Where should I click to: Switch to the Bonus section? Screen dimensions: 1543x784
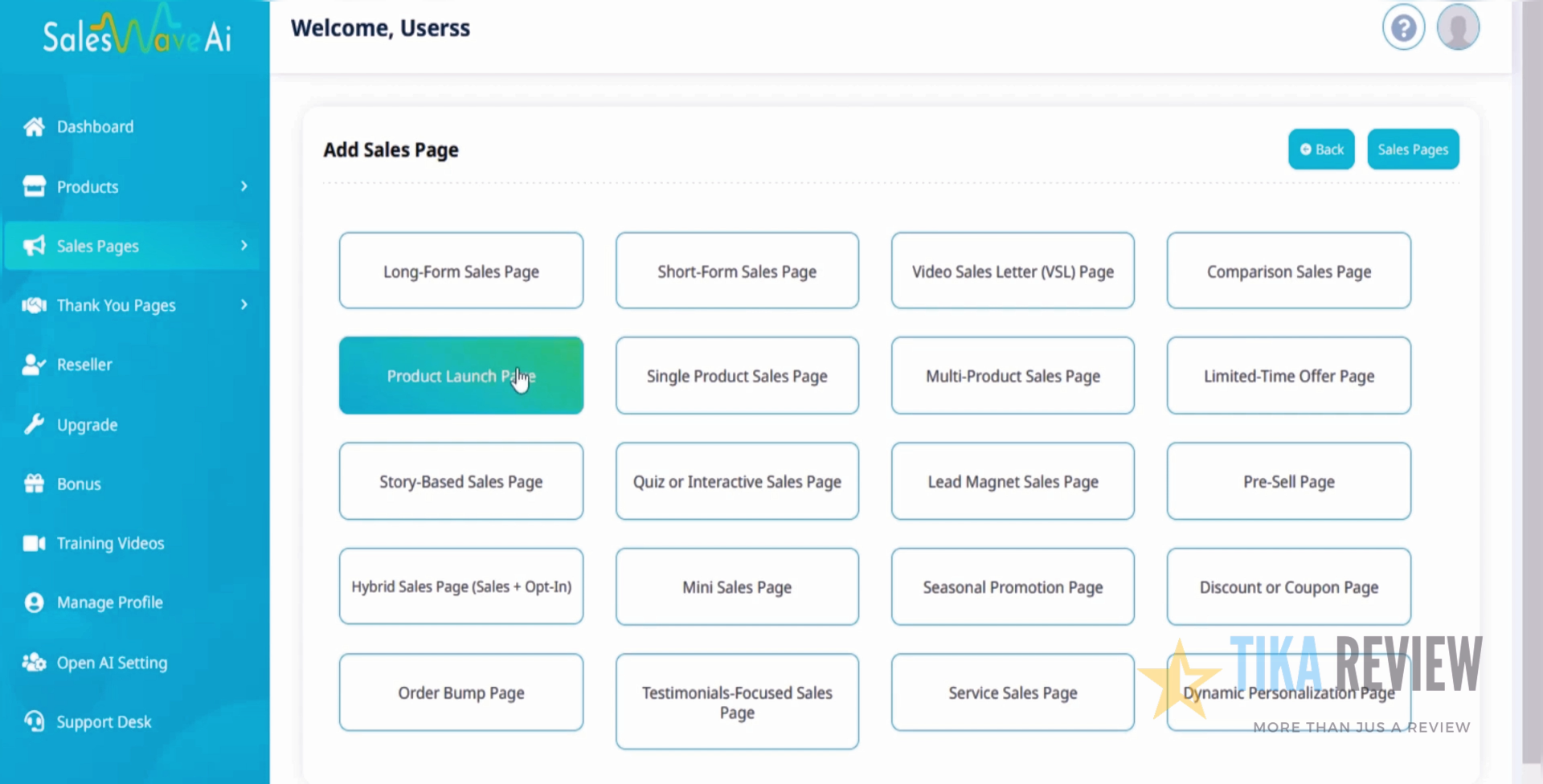coord(33,484)
